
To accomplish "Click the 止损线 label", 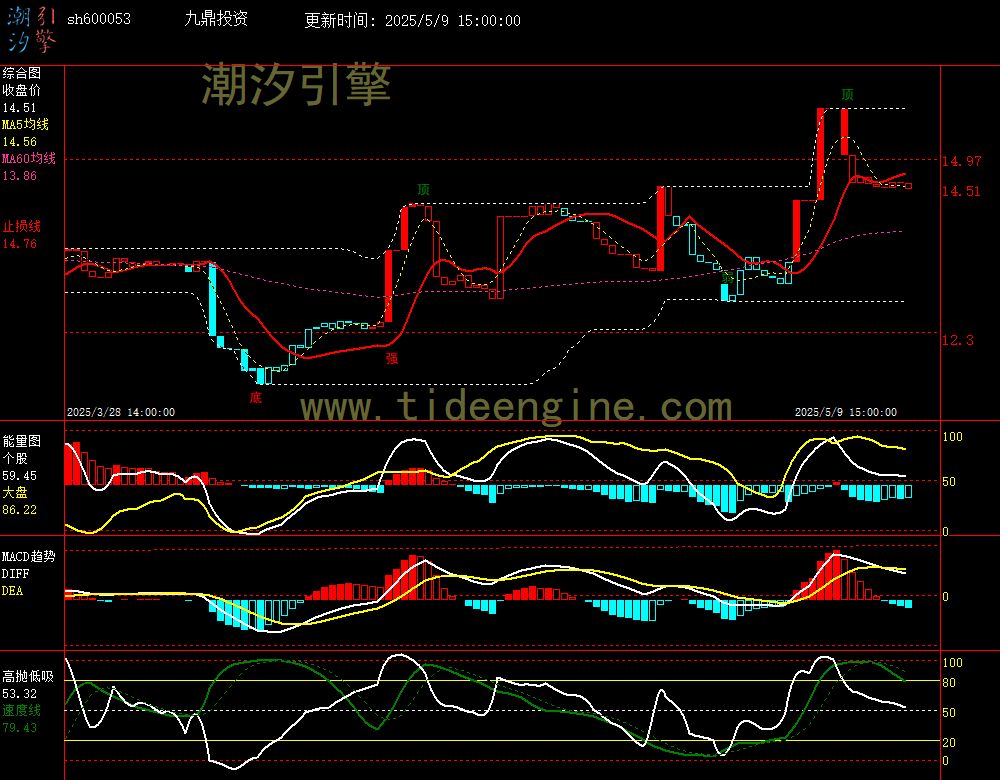I will tap(22, 226).
